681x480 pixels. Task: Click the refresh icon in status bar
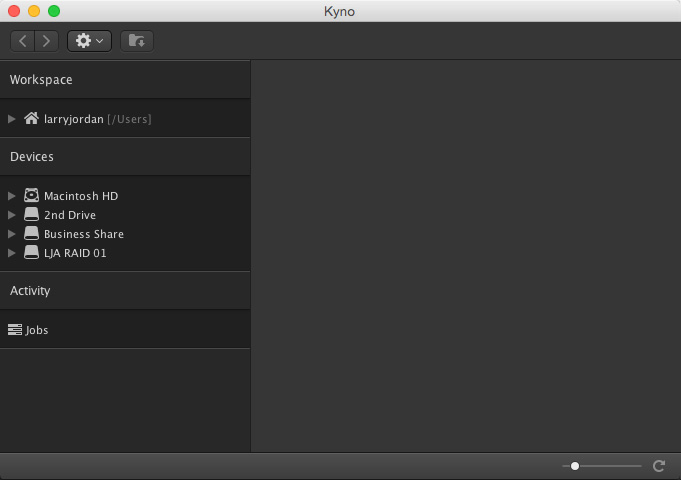click(x=659, y=466)
